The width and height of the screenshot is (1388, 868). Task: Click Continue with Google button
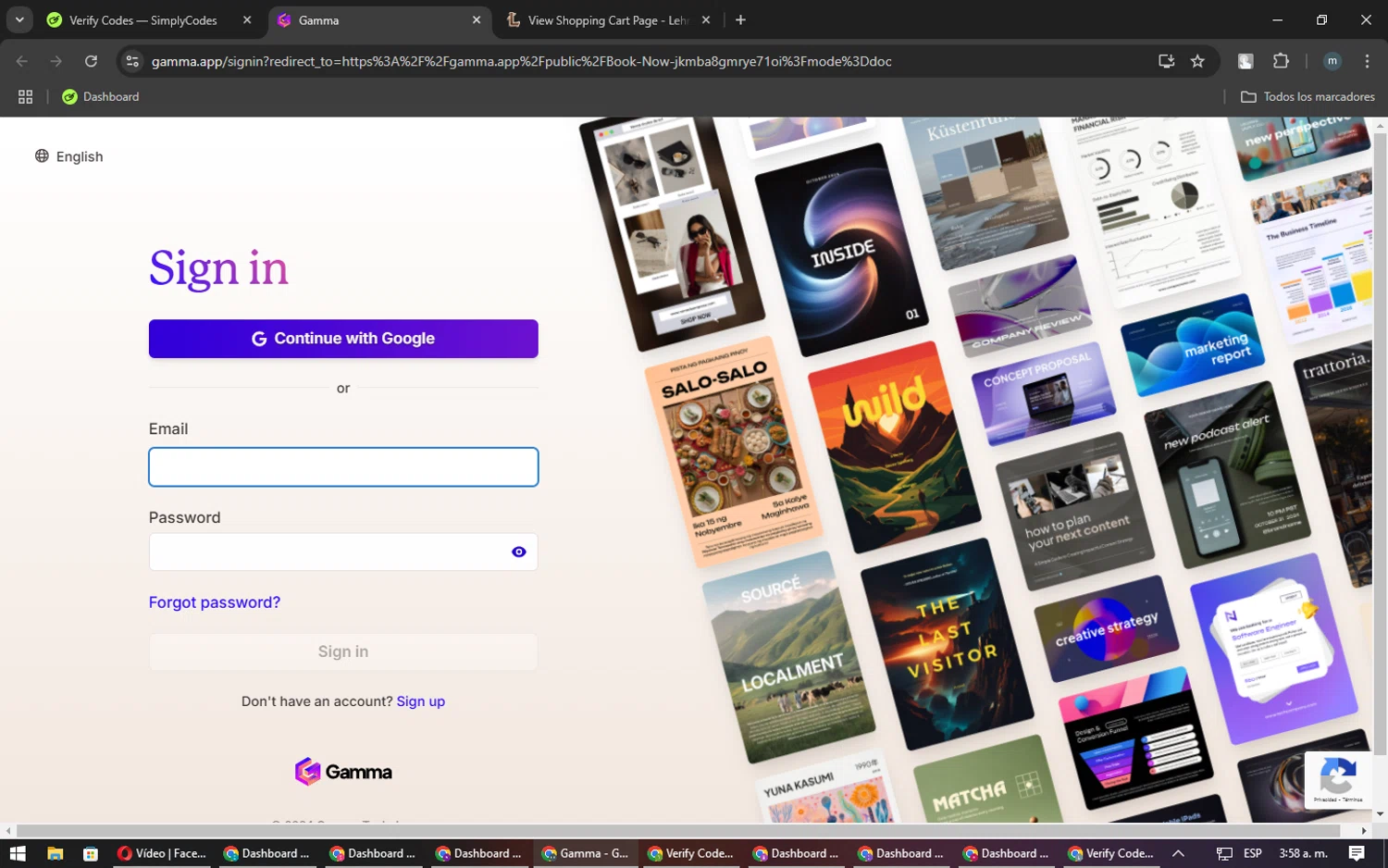tap(343, 339)
